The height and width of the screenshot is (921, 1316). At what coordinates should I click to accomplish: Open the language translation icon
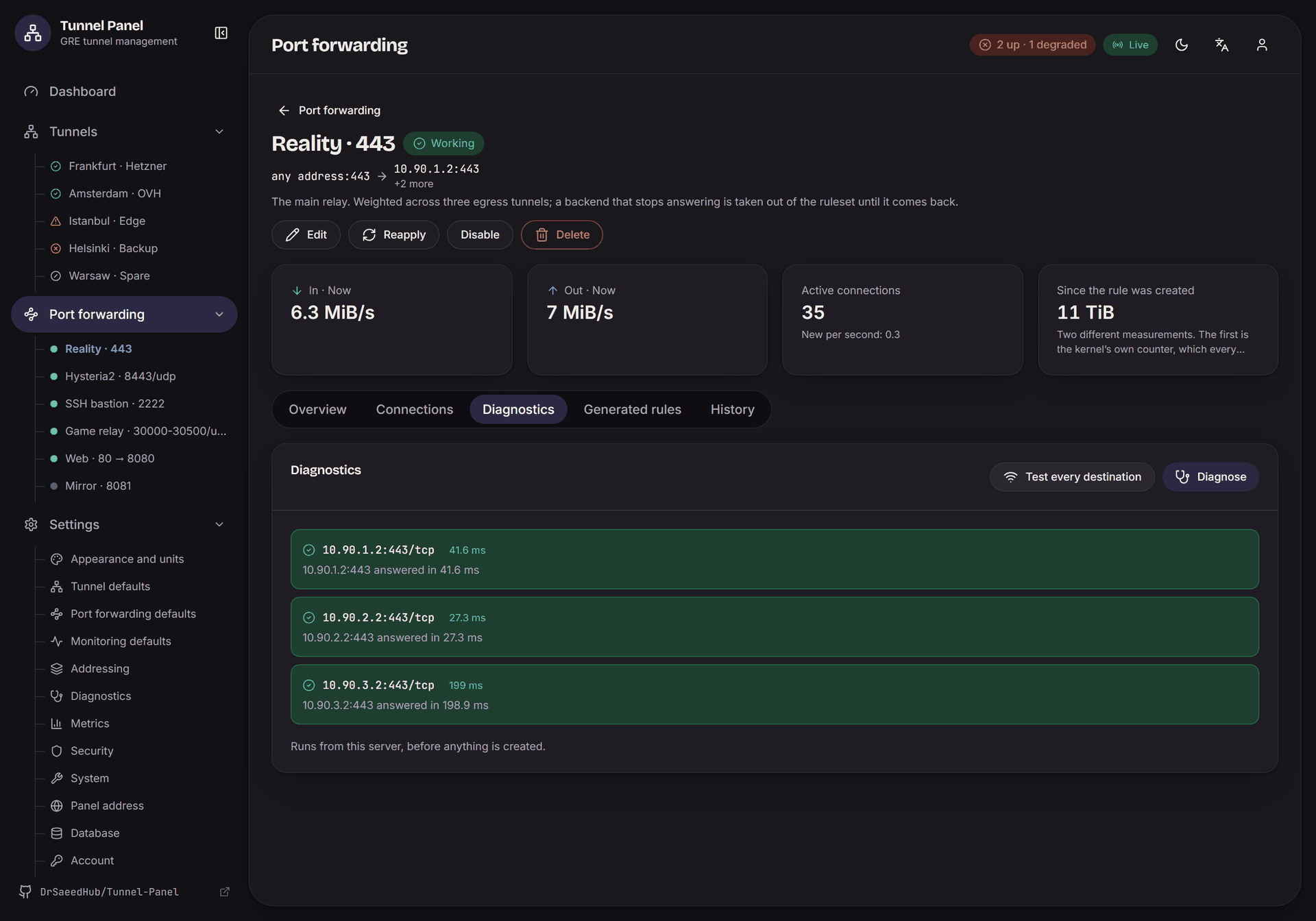pos(1221,45)
